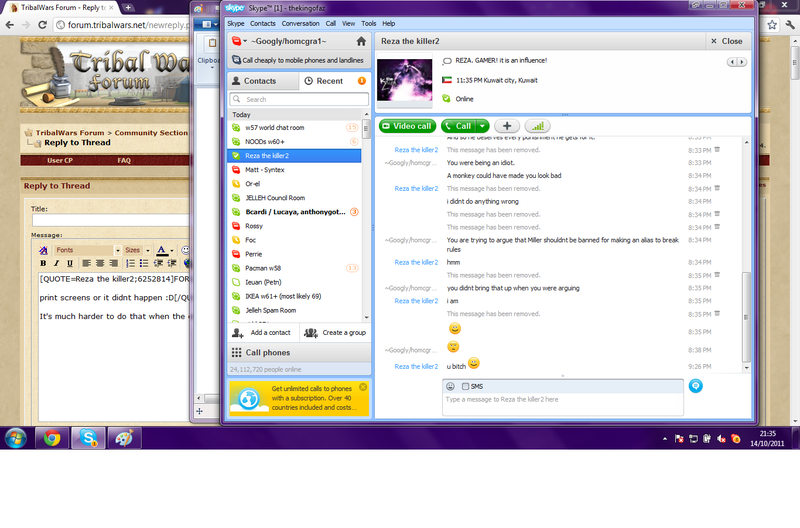
Task: Open the emoticon picker in Skype message box
Action: coord(450,386)
